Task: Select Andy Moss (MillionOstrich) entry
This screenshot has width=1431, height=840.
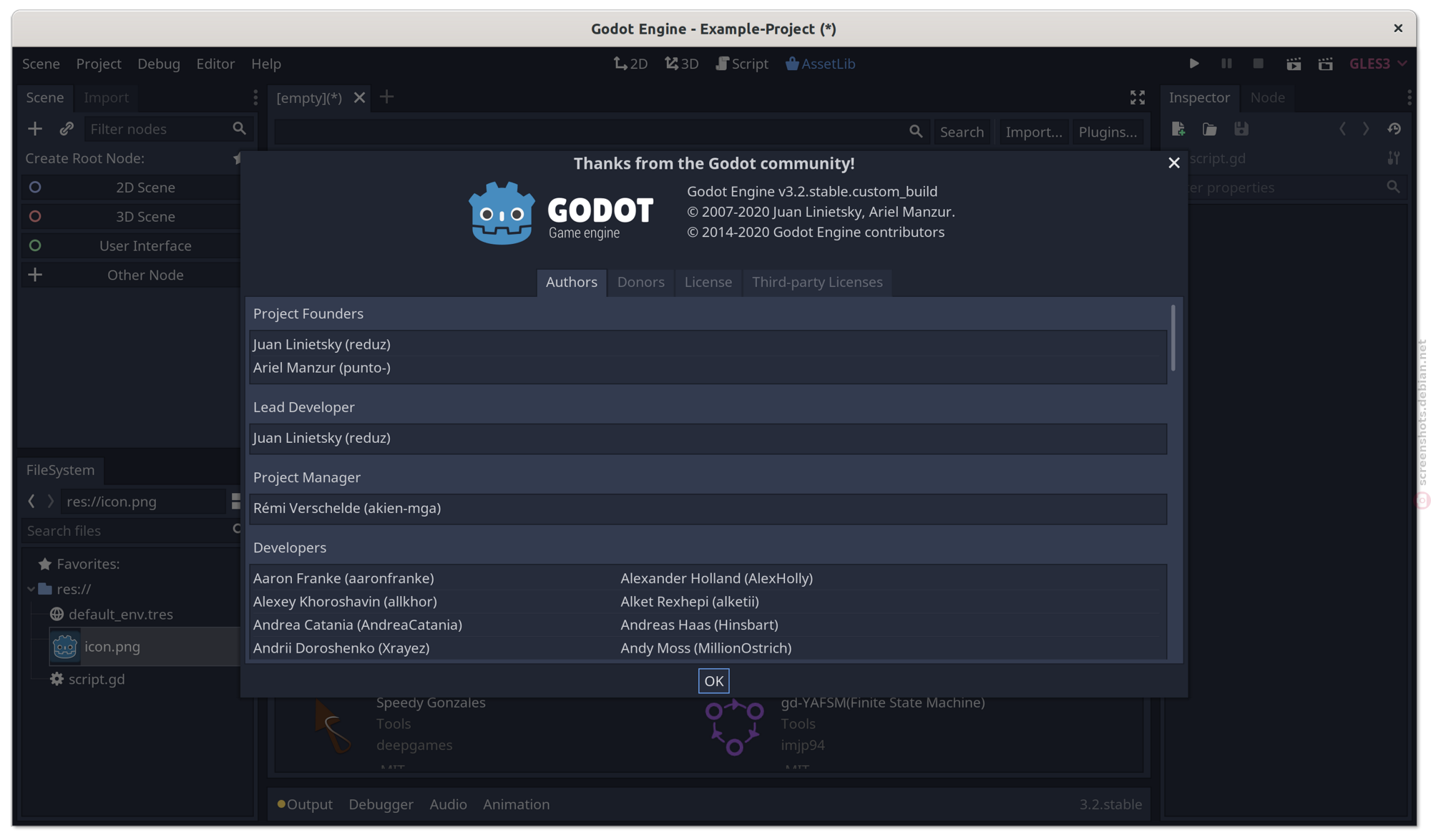Action: pyautogui.click(x=705, y=648)
